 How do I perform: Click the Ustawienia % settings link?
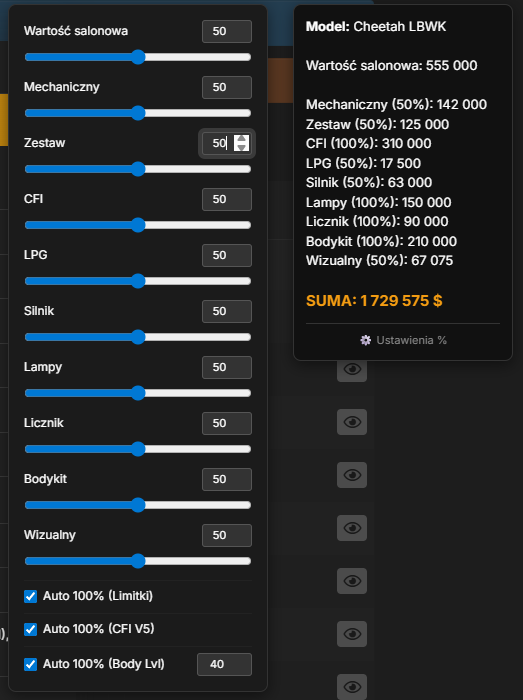coord(403,340)
